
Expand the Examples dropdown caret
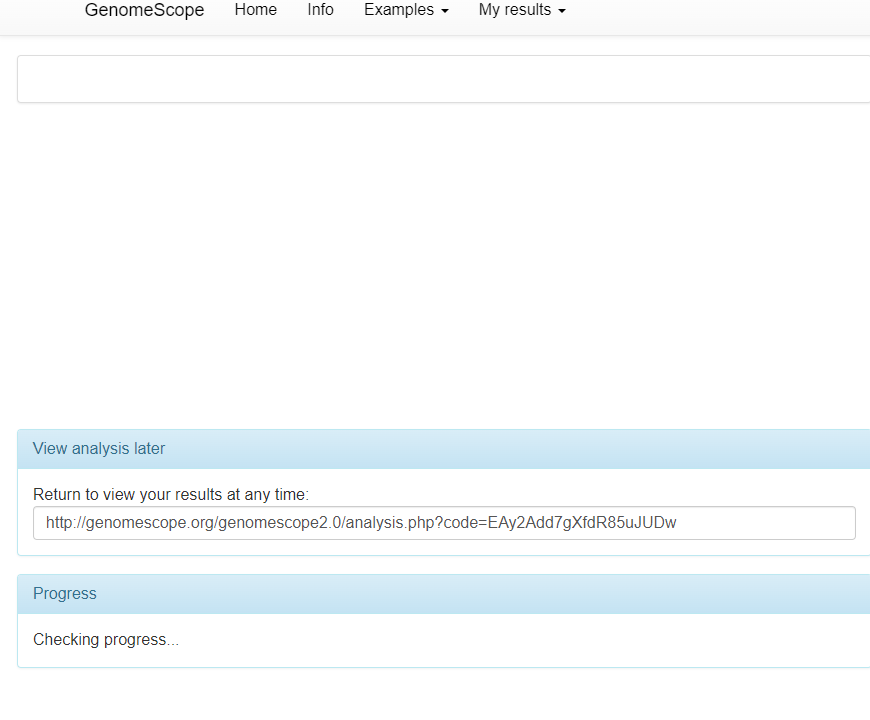pos(443,10)
